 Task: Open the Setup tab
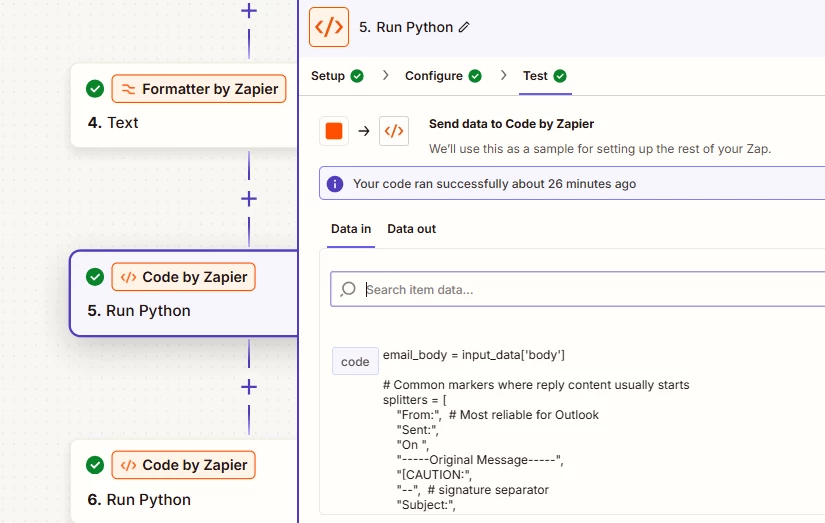click(x=328, y=76)
